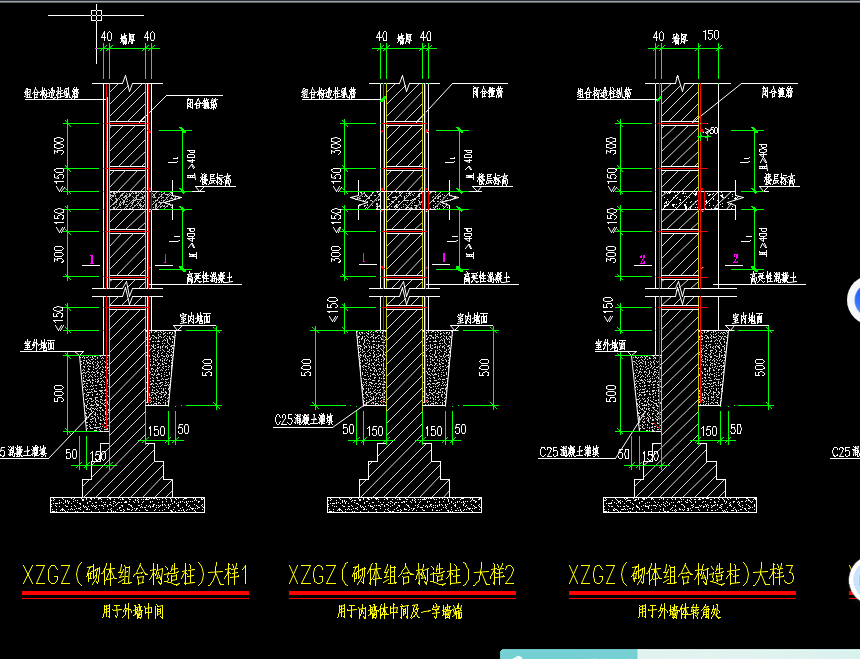
Task: Click the 室内地面 label in detail 3
Action: (747, 318)
